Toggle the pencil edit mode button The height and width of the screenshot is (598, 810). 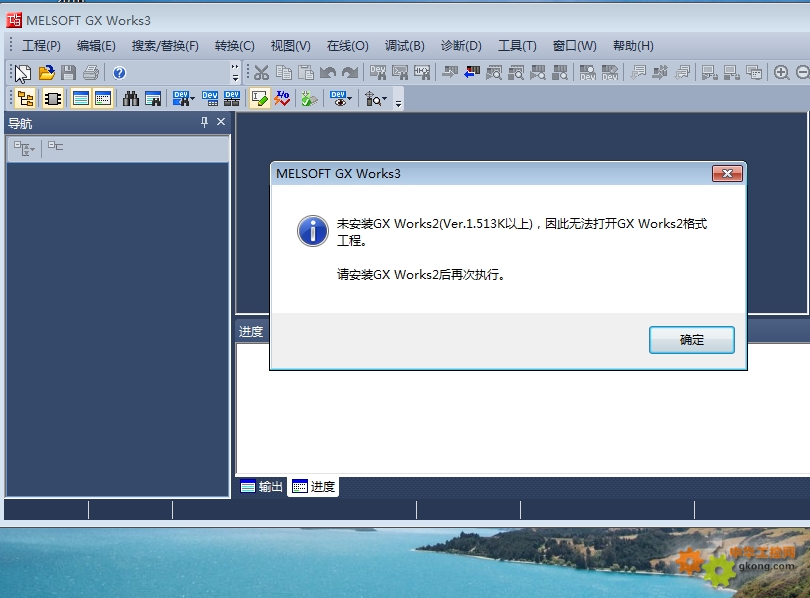click(260, 99)
